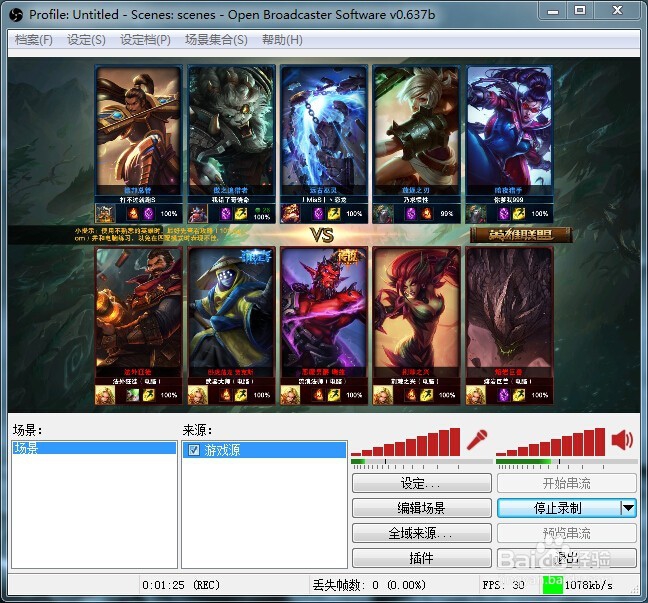This screenshot has height=603, width=648.
Task: Click the blue-team Vayne champion card
Action: [509, 144]
